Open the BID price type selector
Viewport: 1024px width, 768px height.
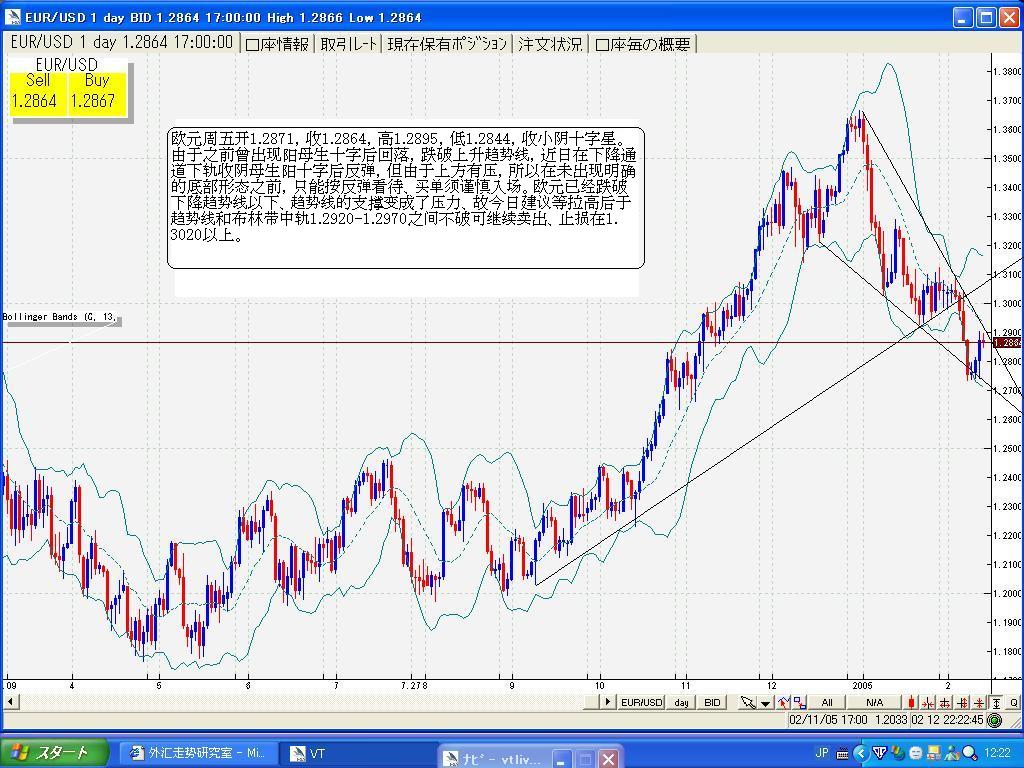click(x=712, y=702)
